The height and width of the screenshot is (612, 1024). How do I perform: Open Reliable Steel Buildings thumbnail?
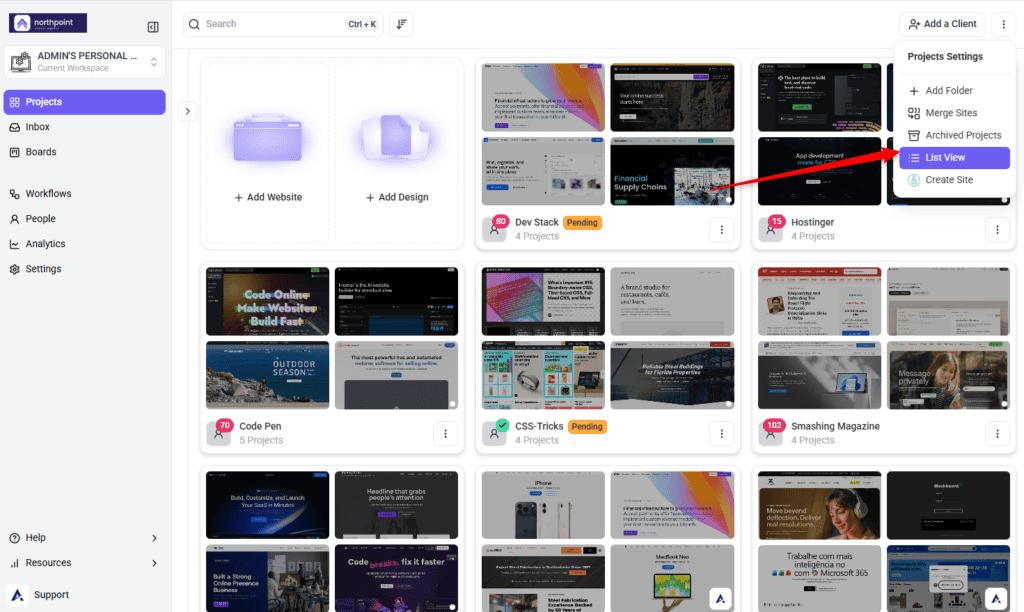672,375
